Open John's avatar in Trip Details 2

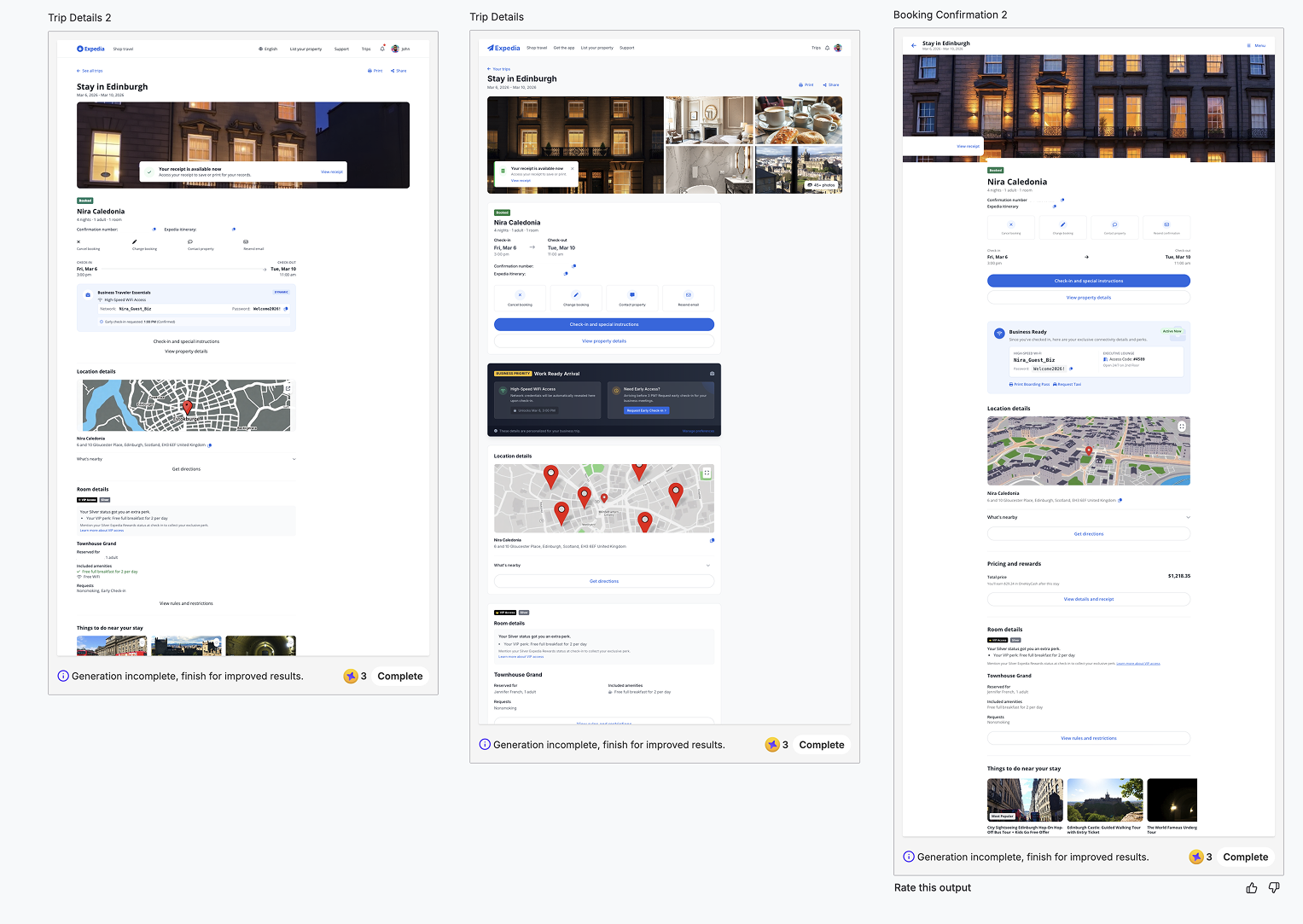click(395, 49)
